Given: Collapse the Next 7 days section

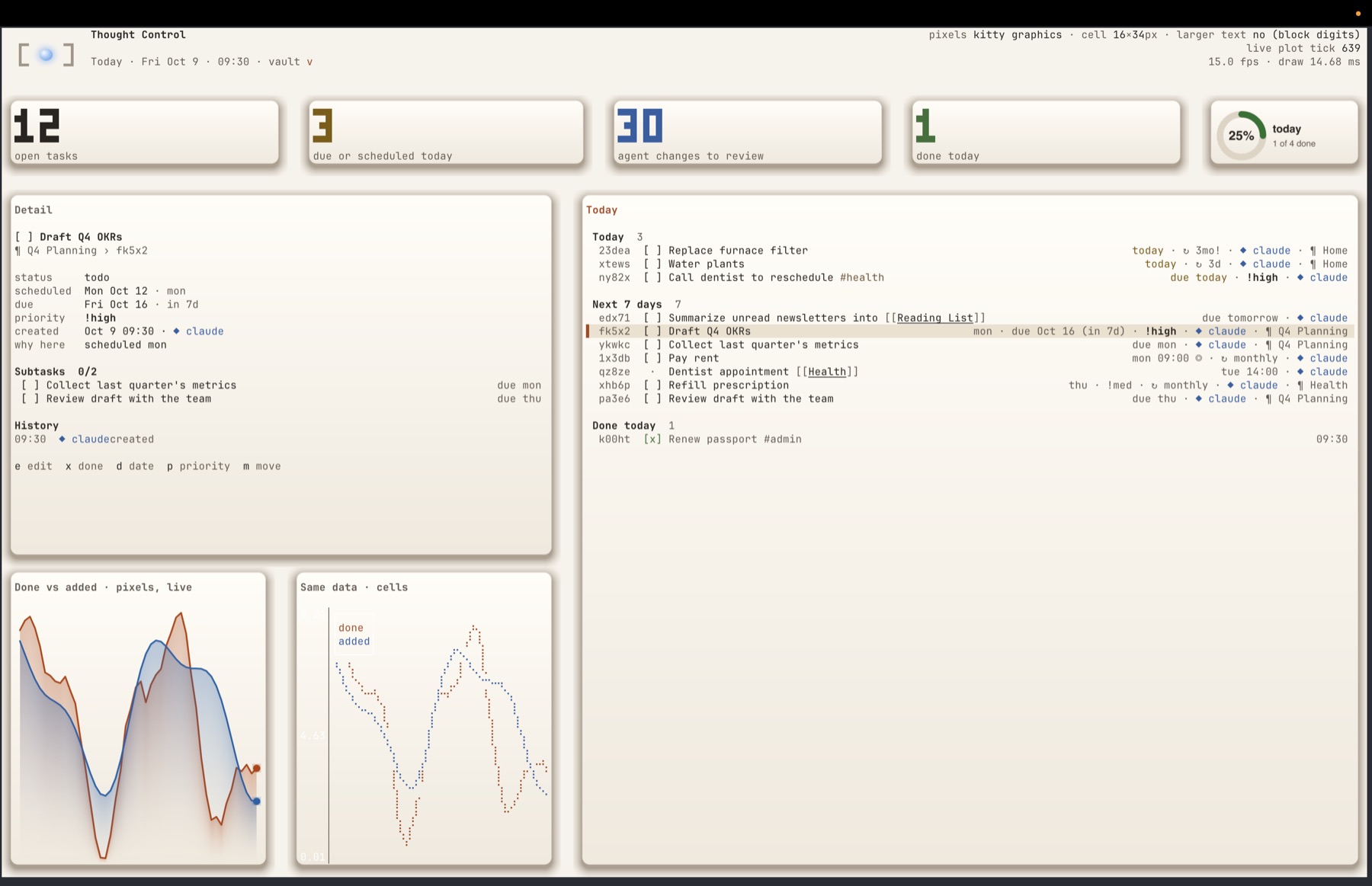Looking at the screenshot, I should [637, 304].
